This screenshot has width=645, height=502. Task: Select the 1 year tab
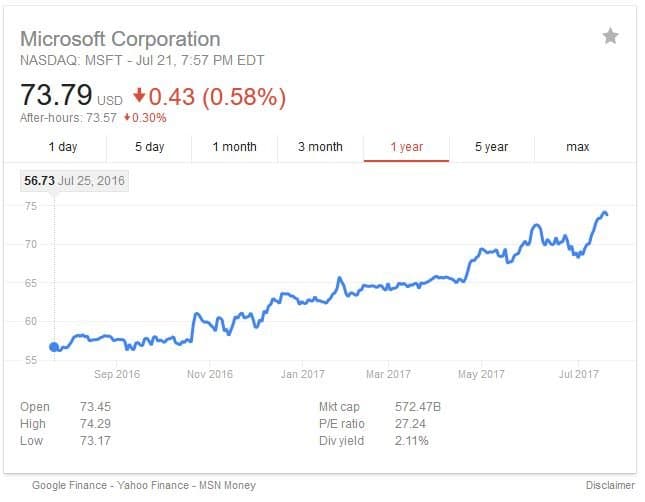coord(406,147)
